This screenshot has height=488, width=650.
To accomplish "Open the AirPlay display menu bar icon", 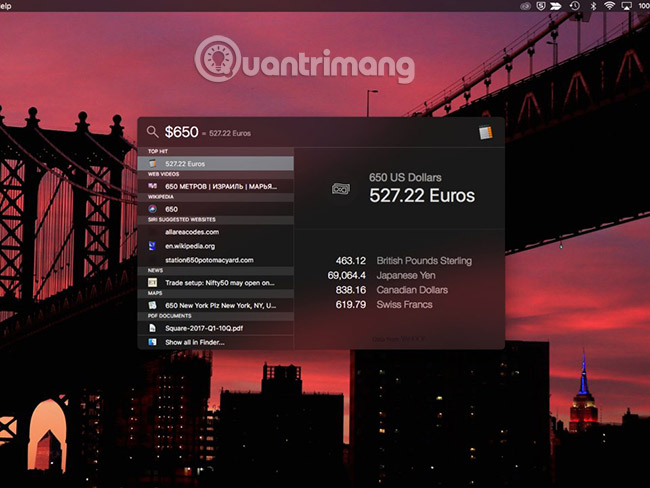I will (626, 5).
